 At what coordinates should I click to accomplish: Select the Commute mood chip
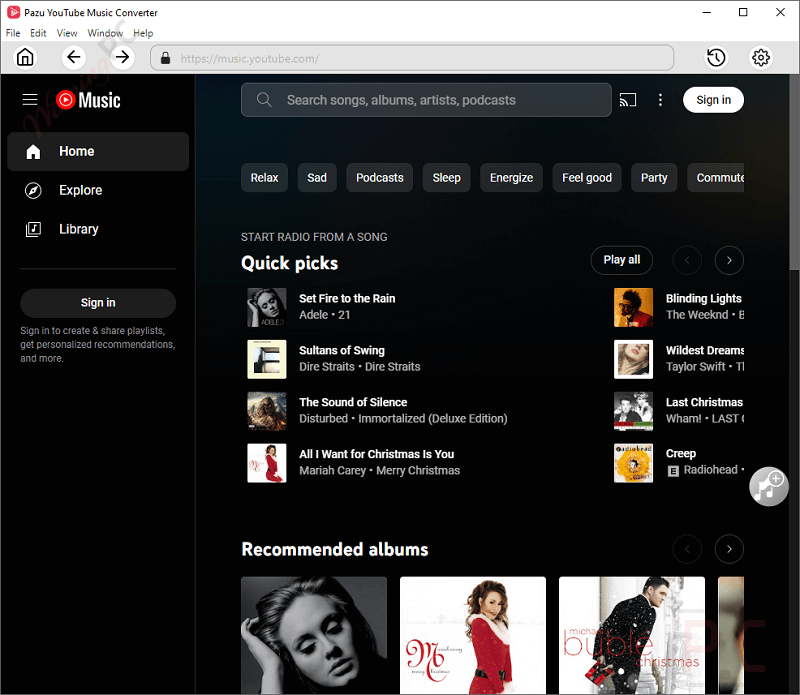point(716,178)
